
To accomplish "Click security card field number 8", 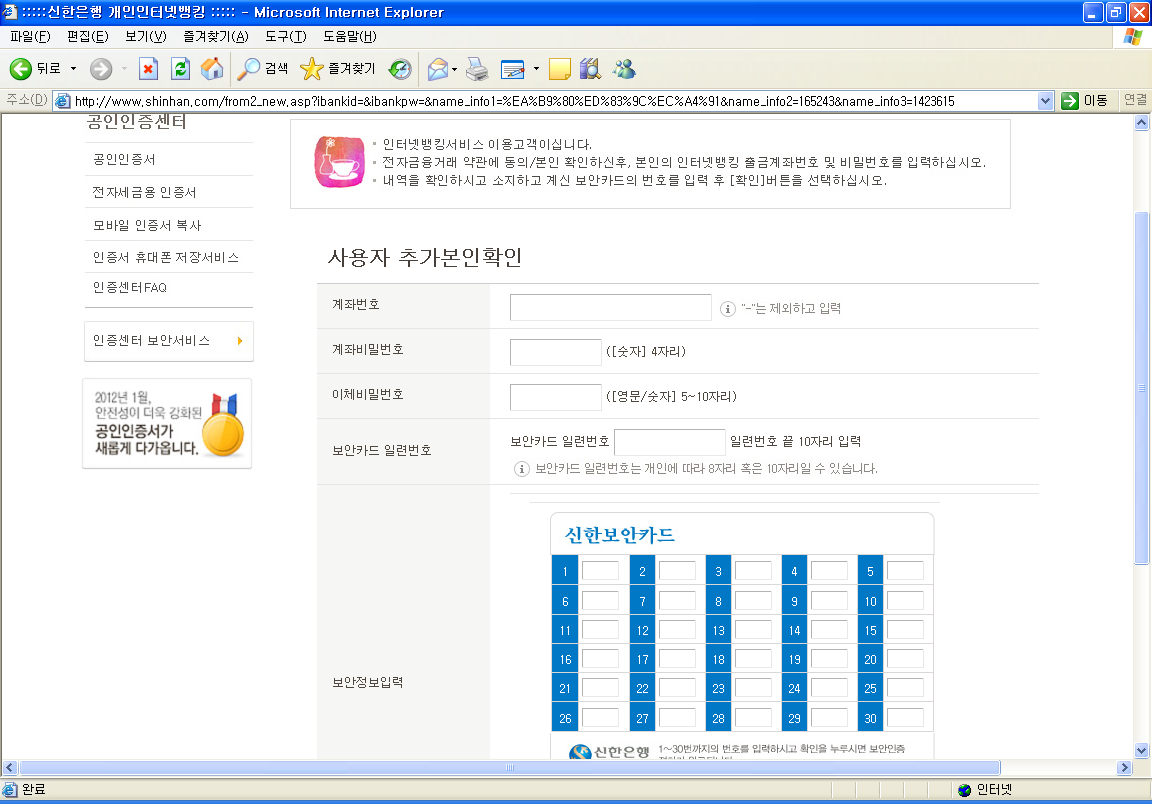I will (753, 602).
